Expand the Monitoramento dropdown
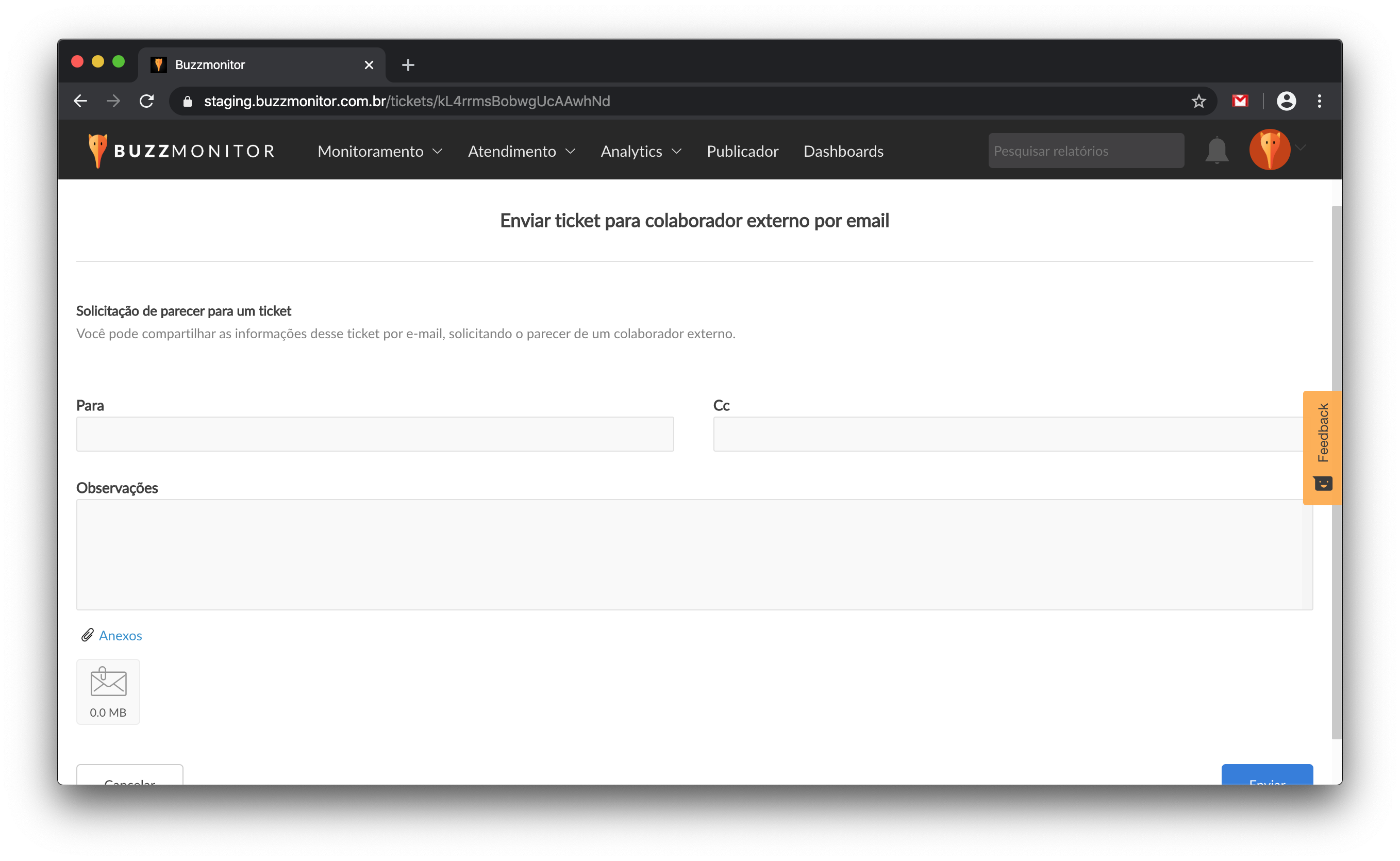This screenshot has width=1400, height=861. [x=380, y=151]
